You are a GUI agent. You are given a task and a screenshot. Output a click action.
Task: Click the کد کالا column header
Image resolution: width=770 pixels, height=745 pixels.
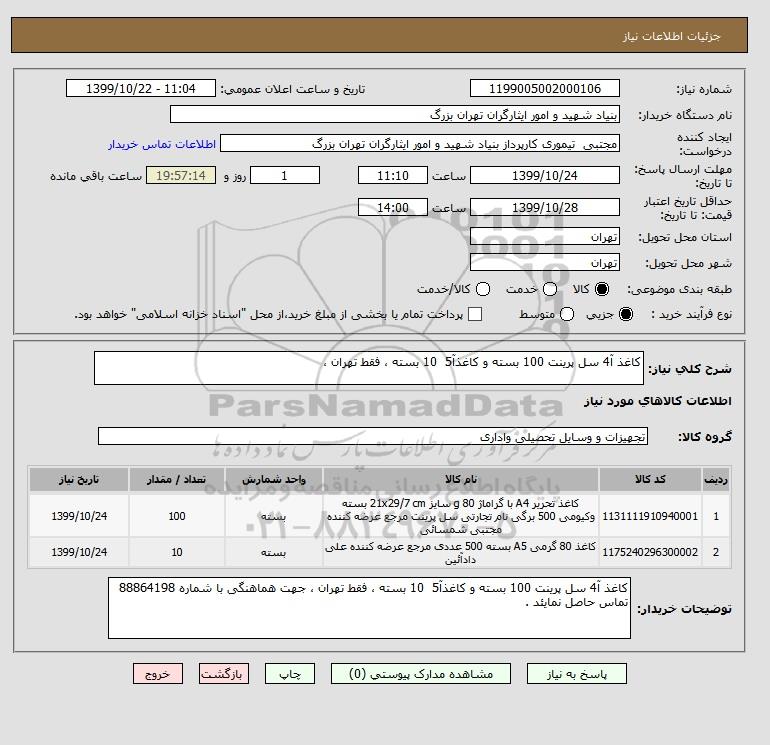tap(650, 479)
